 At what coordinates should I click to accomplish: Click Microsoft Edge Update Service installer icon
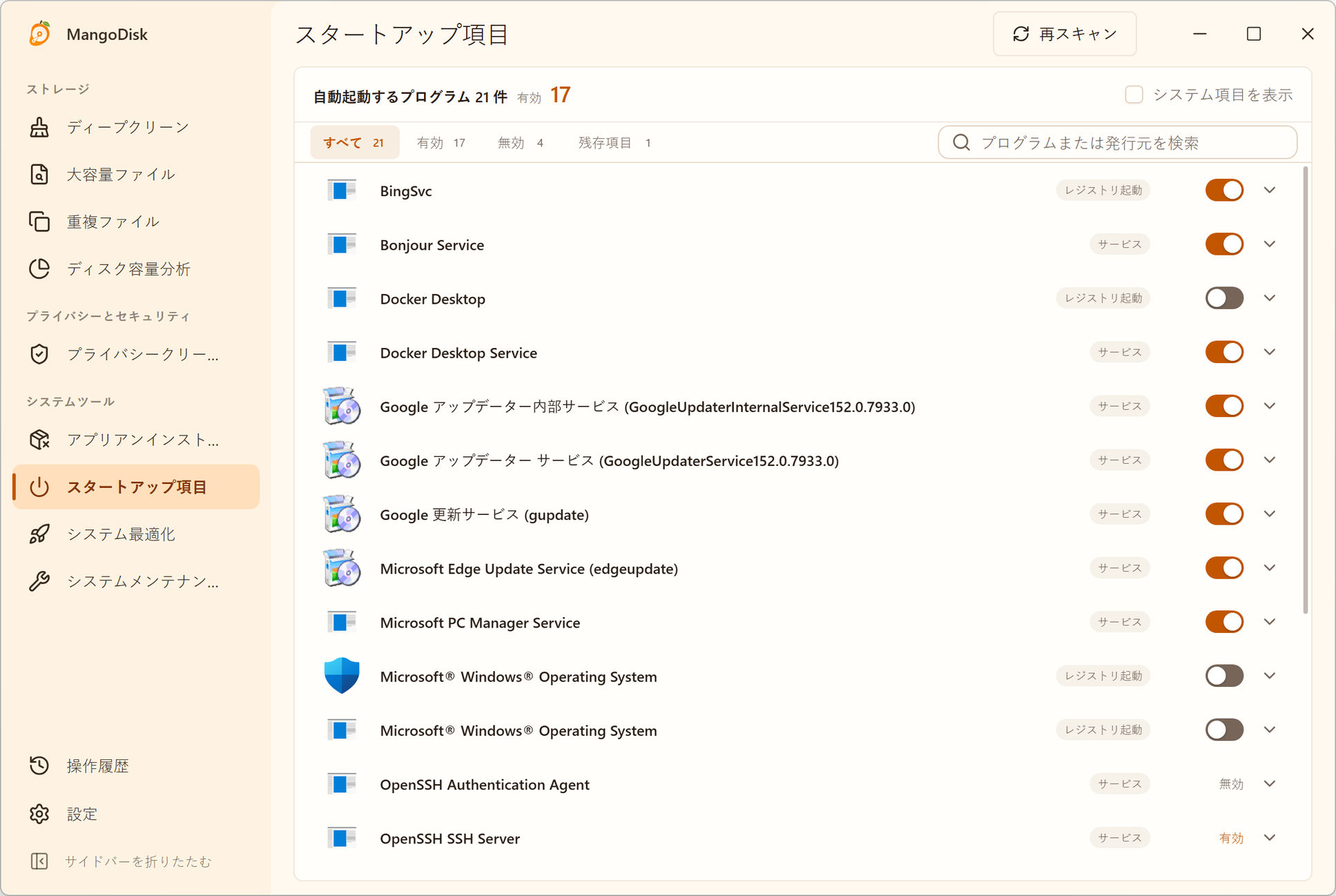click(x=342, y=568)
